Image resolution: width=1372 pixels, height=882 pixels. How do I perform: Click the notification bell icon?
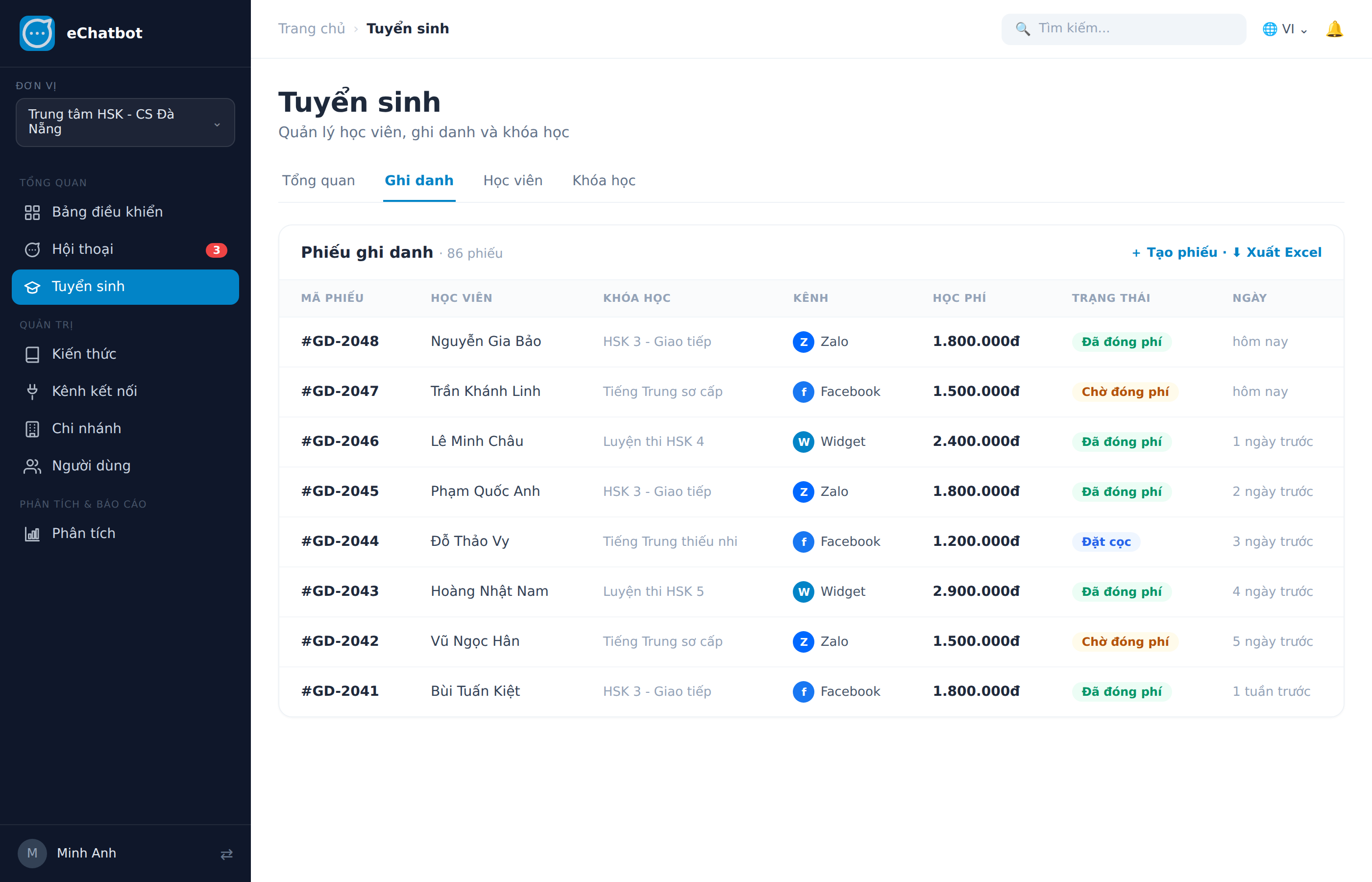tap(1334, 28)
